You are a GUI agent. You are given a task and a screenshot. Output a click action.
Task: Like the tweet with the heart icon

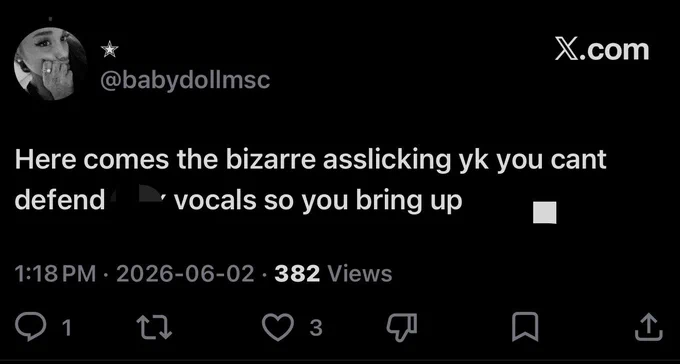(278, 328)
